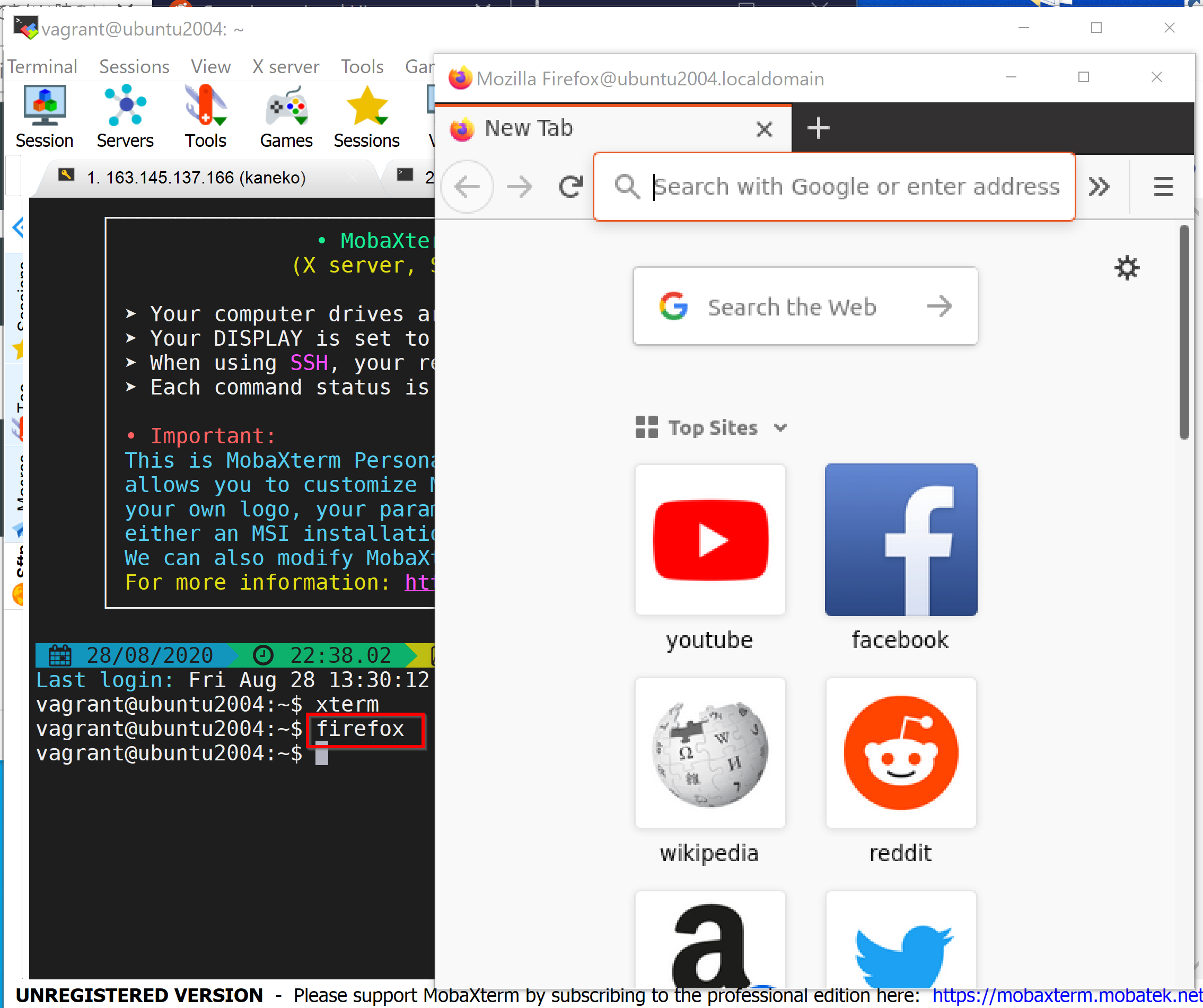Open the Session icon in MobaXterm toolbar
Viewport: 1203px width, 1008px height.
click(x=45, y=117)
